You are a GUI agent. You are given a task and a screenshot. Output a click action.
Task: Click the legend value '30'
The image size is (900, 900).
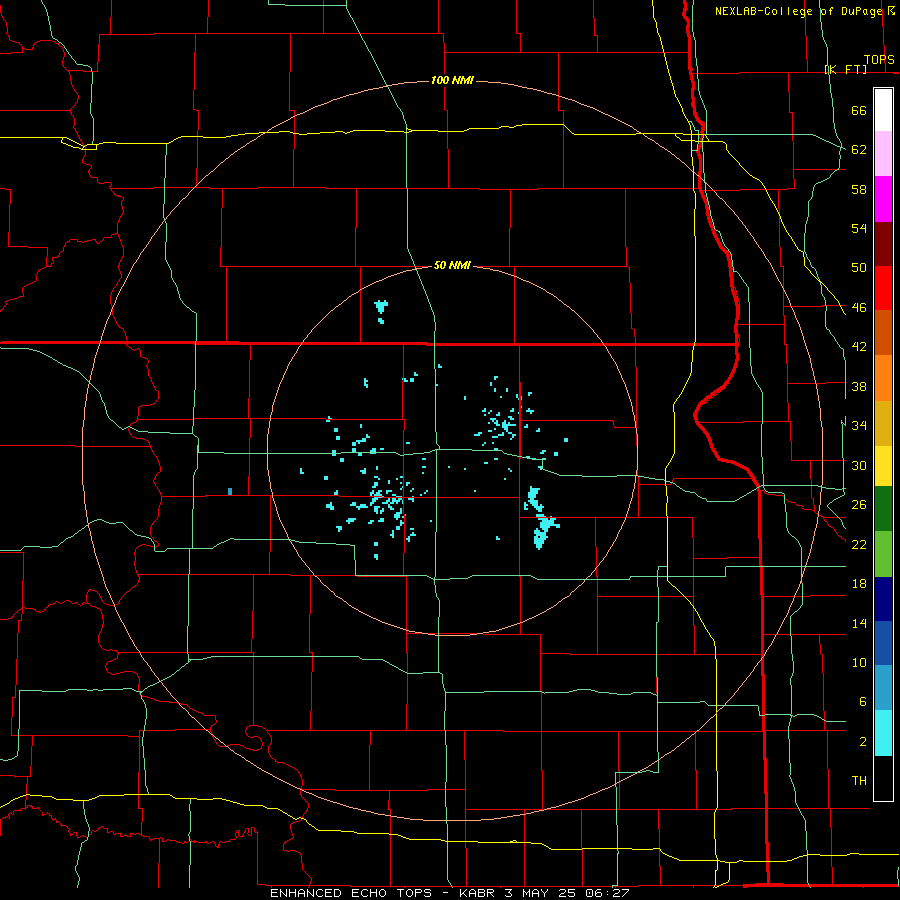pyautogui.click(x=859, y=465)
